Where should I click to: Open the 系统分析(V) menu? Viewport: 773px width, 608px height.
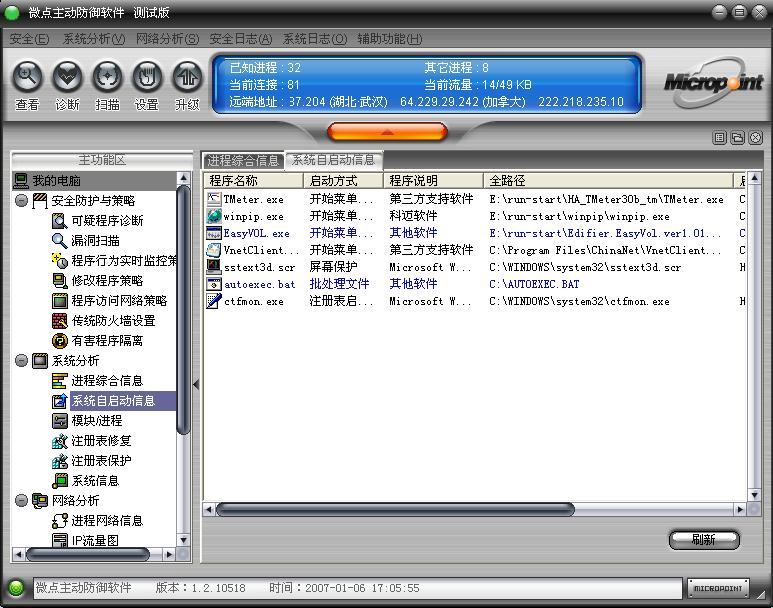94,39
